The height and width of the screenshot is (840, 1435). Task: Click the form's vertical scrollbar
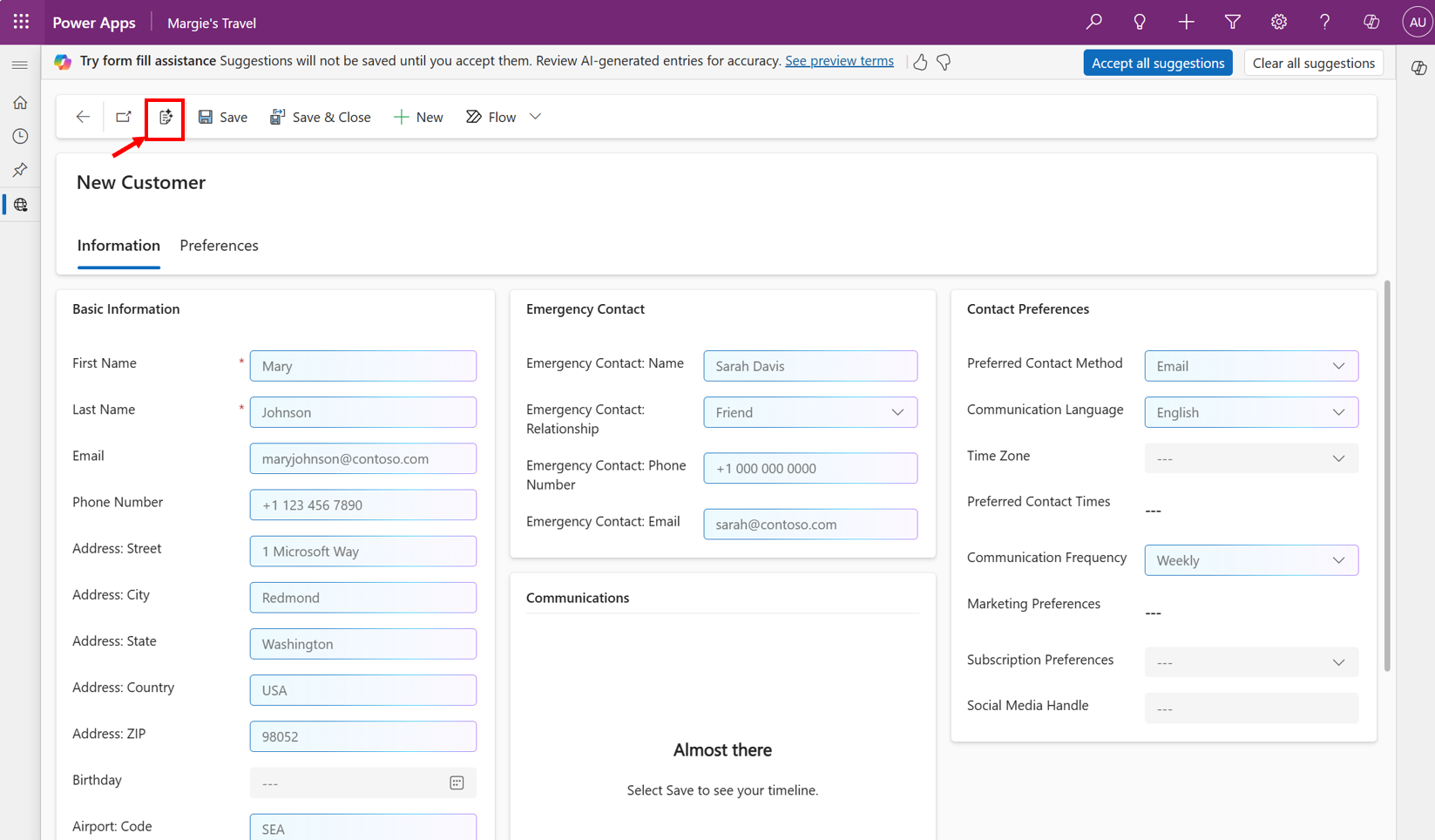coord(1386,476)
